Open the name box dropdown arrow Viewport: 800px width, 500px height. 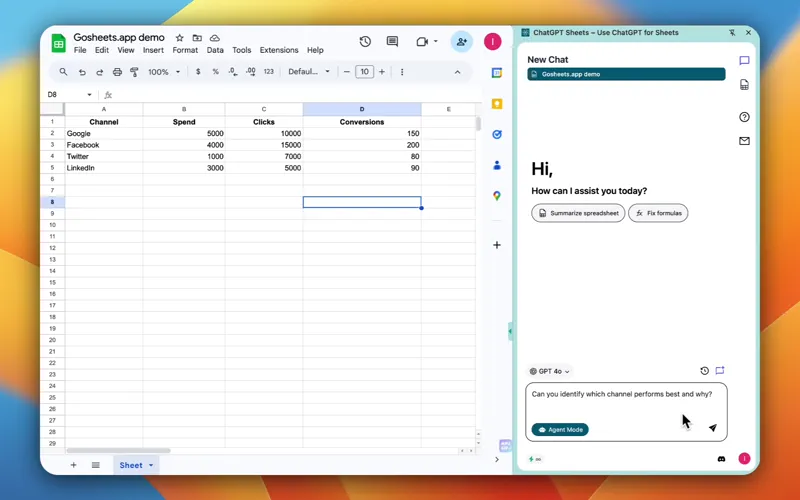coord(89,95)
